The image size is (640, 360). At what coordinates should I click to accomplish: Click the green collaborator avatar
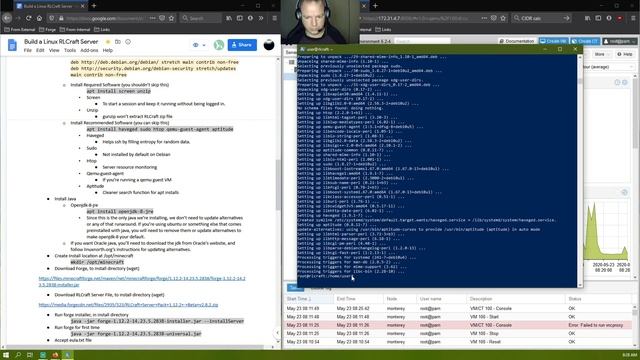[219, 45]
